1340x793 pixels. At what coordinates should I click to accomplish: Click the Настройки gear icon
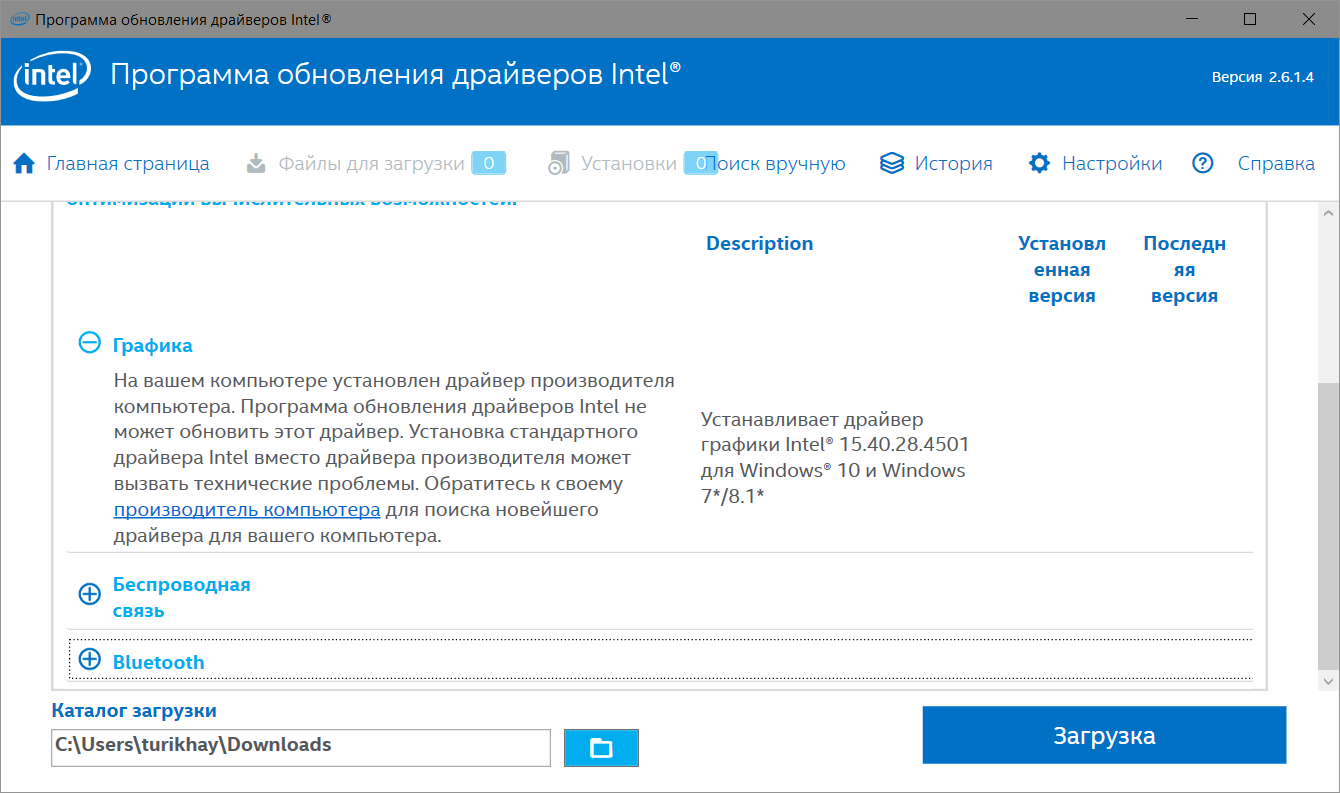click(1040, 163)
